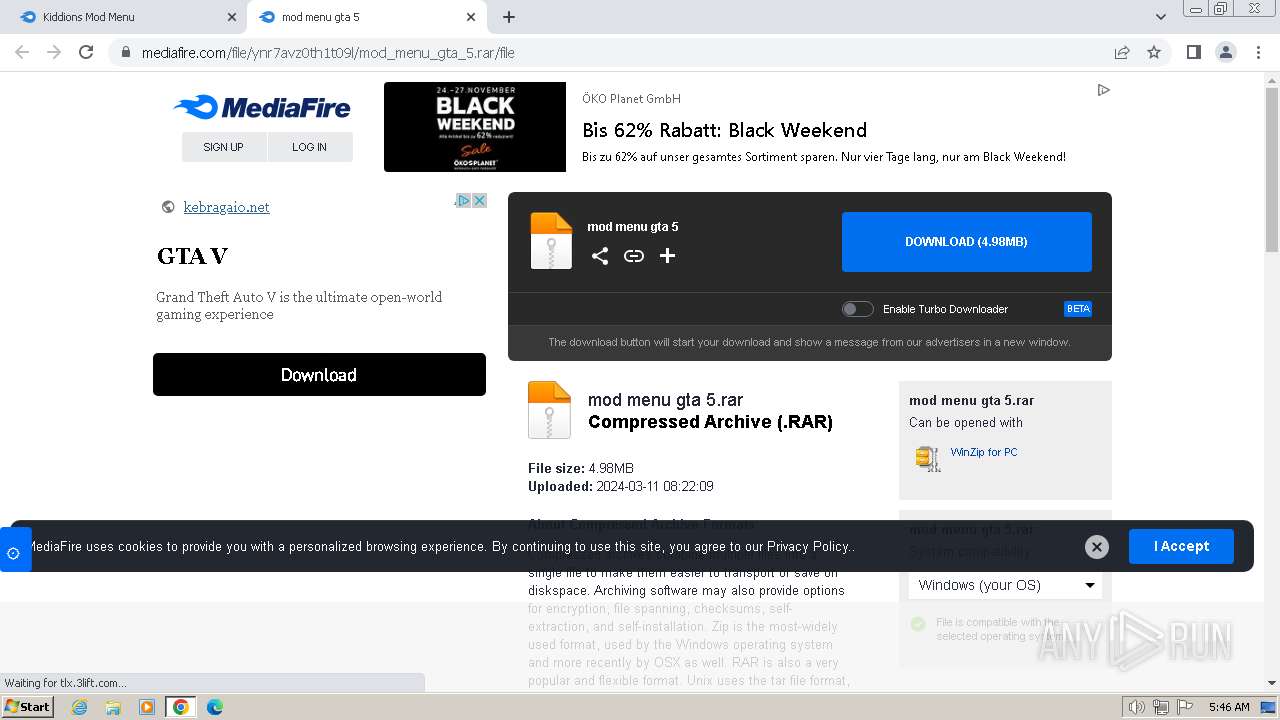Dismiss the cookie banner with the X icon
This screenshot has height=720, width=1280.
[x=1097, y=546]
